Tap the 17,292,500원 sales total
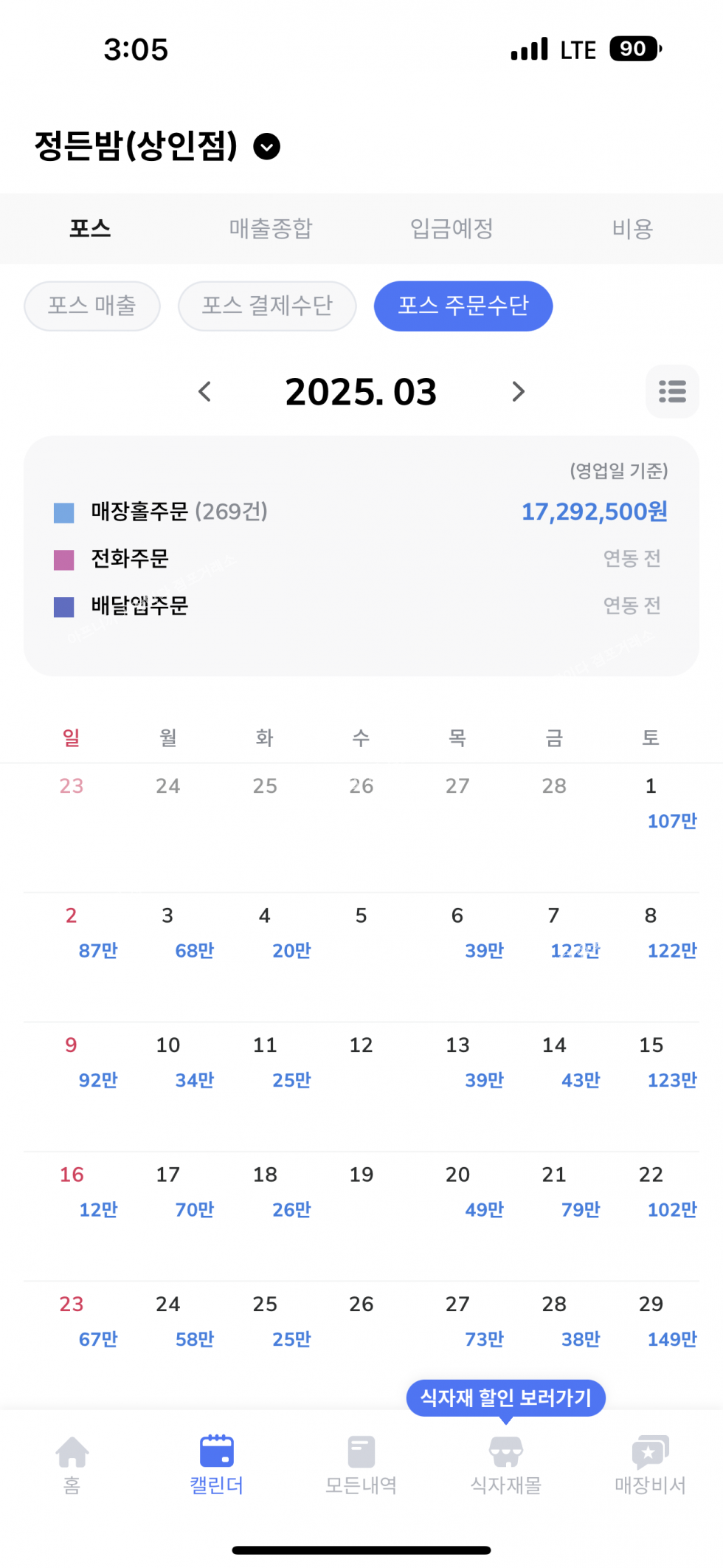 point(594,512)
